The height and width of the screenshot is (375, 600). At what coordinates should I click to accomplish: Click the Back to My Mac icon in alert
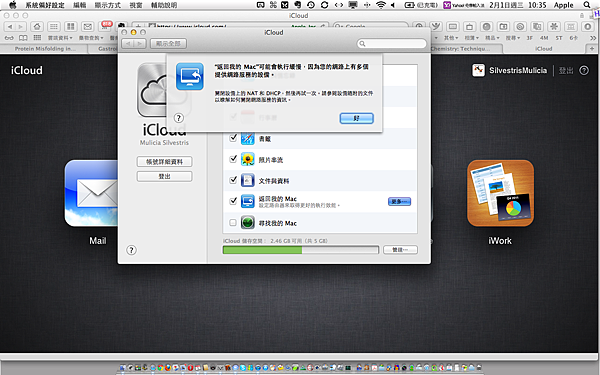point(190,77)
